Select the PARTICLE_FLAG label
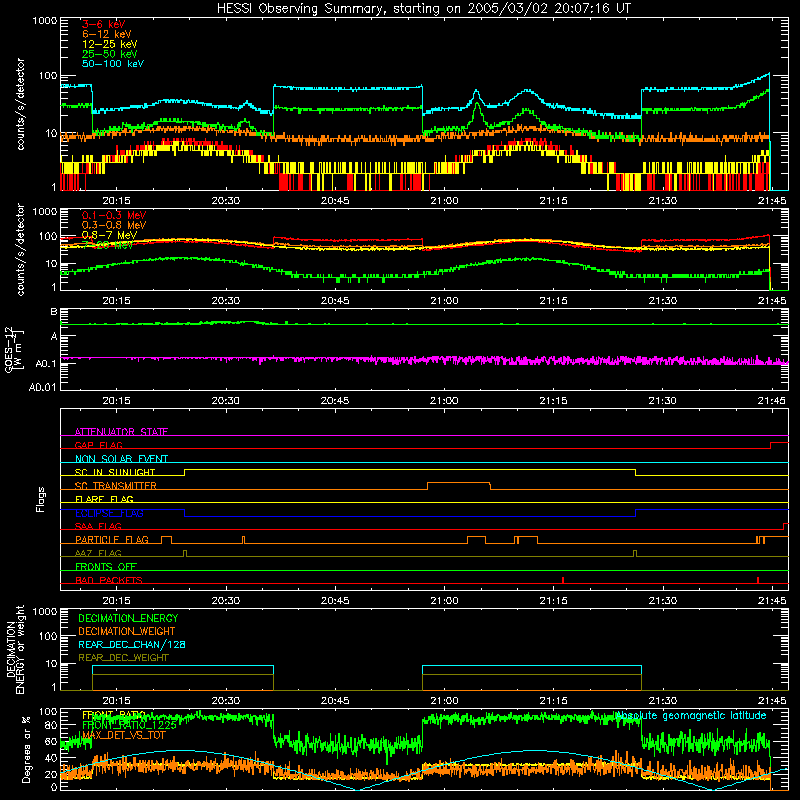Viewport: 800px width, 800px height. pos(112,539)
